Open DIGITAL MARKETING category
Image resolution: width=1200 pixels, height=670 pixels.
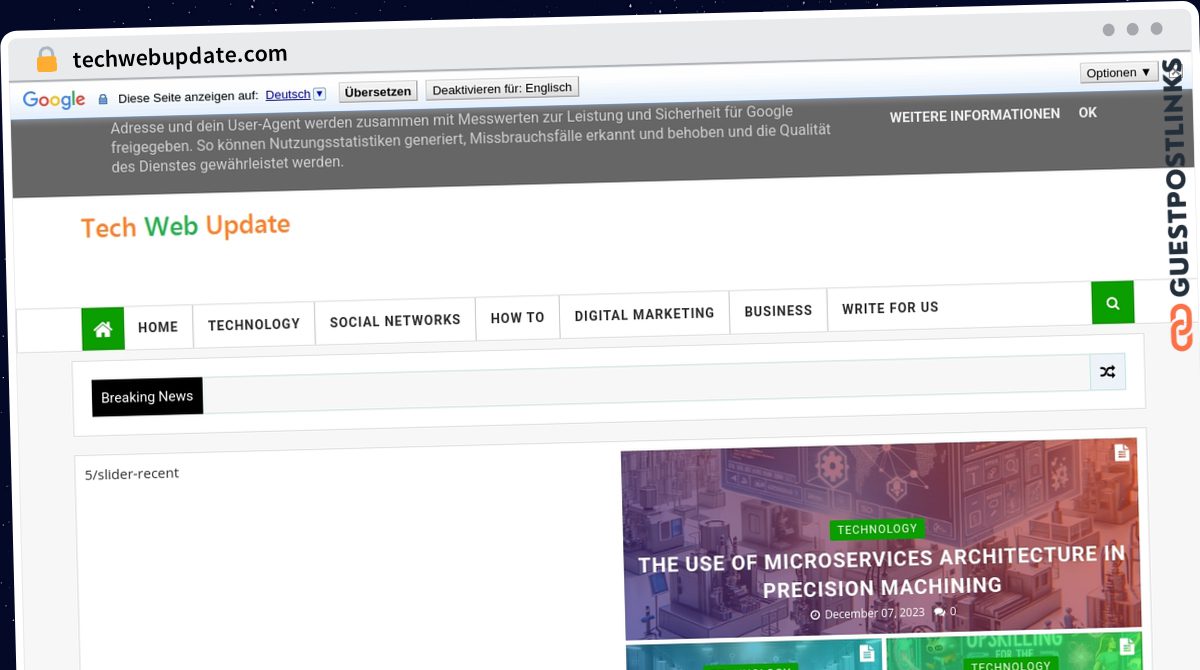click(x=644, y=314)
